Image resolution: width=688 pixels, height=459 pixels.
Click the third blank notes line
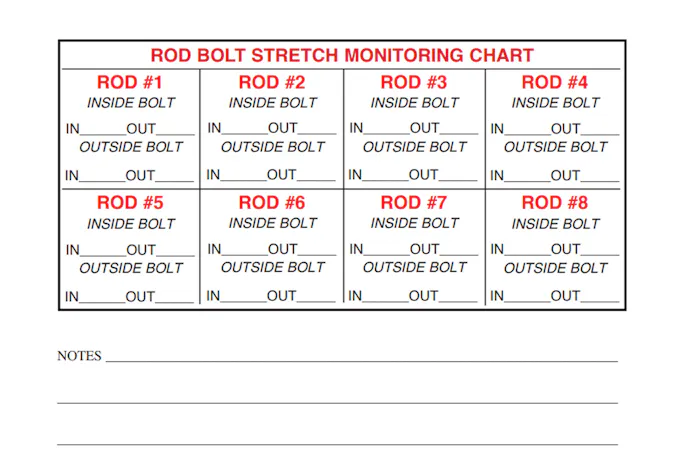tap(337, 442)
